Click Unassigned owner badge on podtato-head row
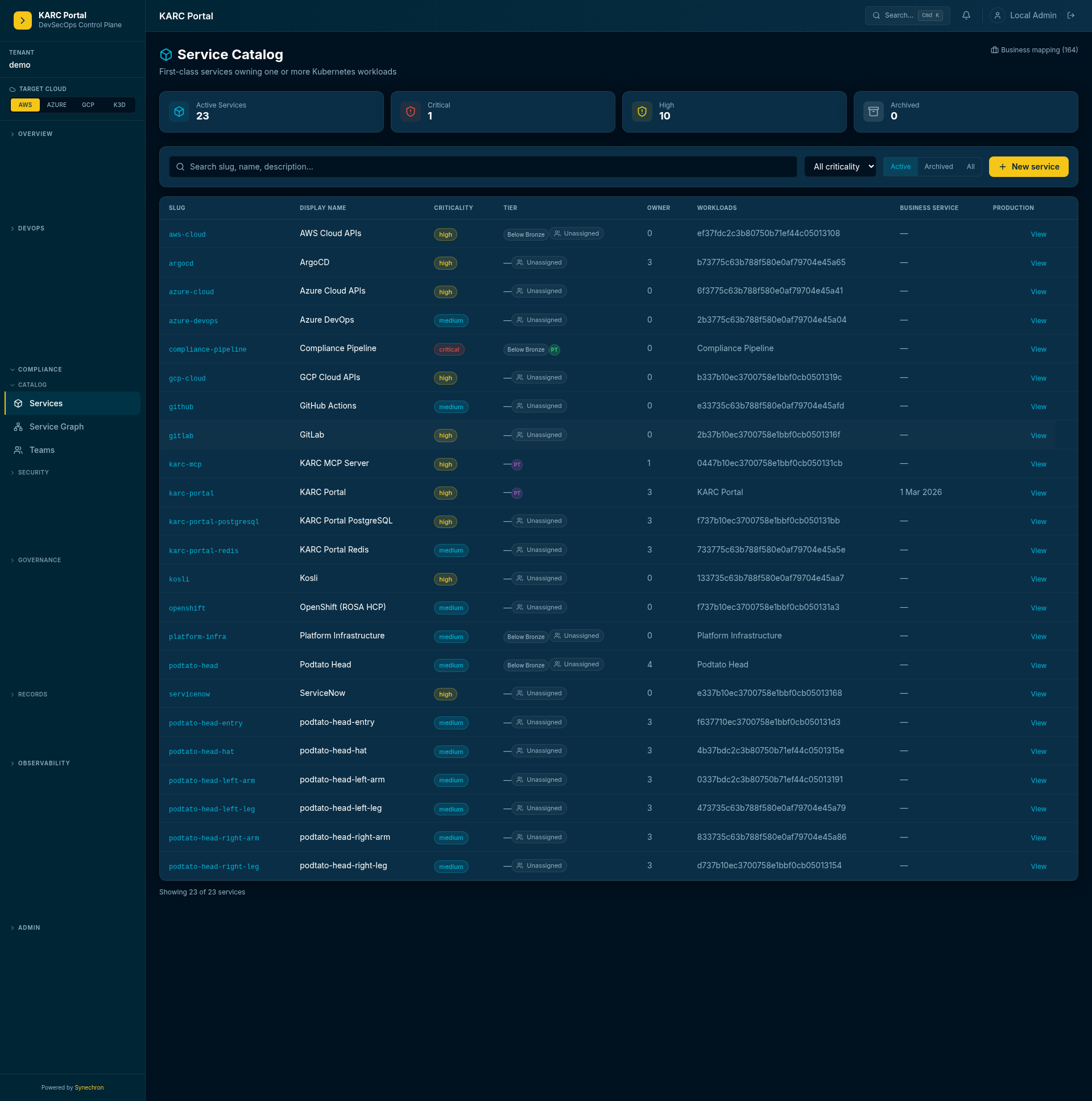 (x=577, y=665)
